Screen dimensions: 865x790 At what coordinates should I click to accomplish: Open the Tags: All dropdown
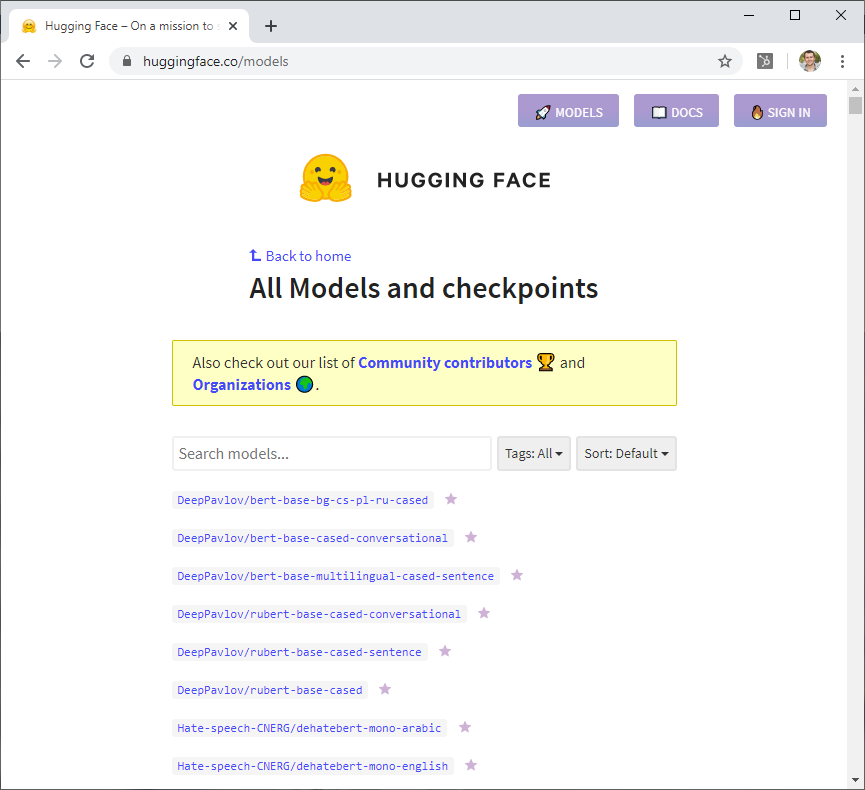click(x=533, y=453)
